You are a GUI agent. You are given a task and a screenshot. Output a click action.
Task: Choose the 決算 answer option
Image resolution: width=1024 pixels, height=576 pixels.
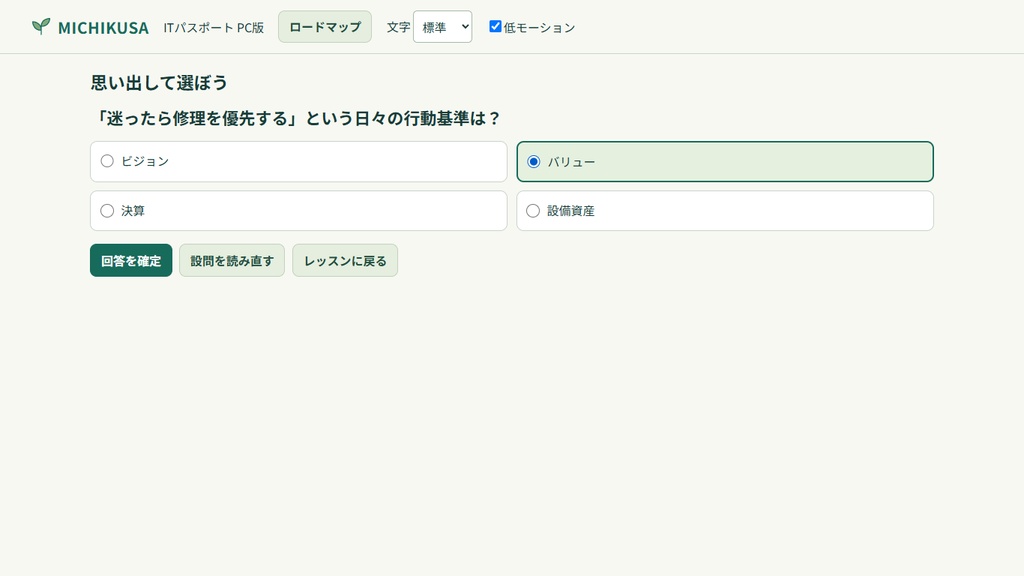[298, 210]
